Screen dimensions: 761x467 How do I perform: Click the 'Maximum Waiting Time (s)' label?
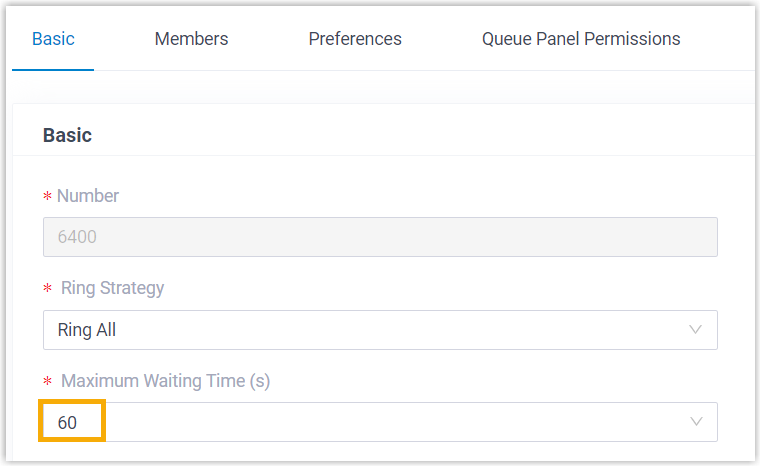166,380
